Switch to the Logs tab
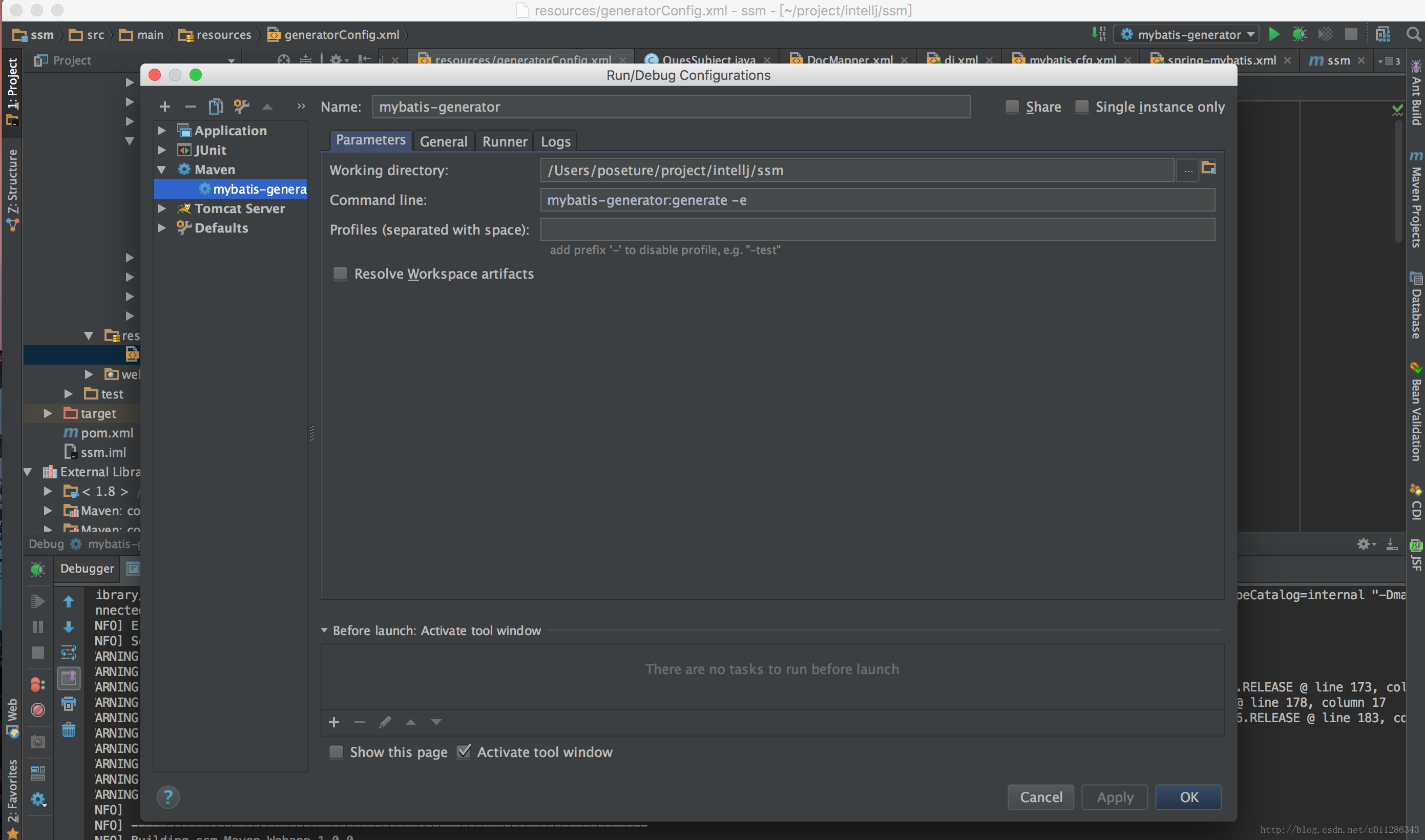The width and height of the screenshot is (1425, 840). pos(555,141)
